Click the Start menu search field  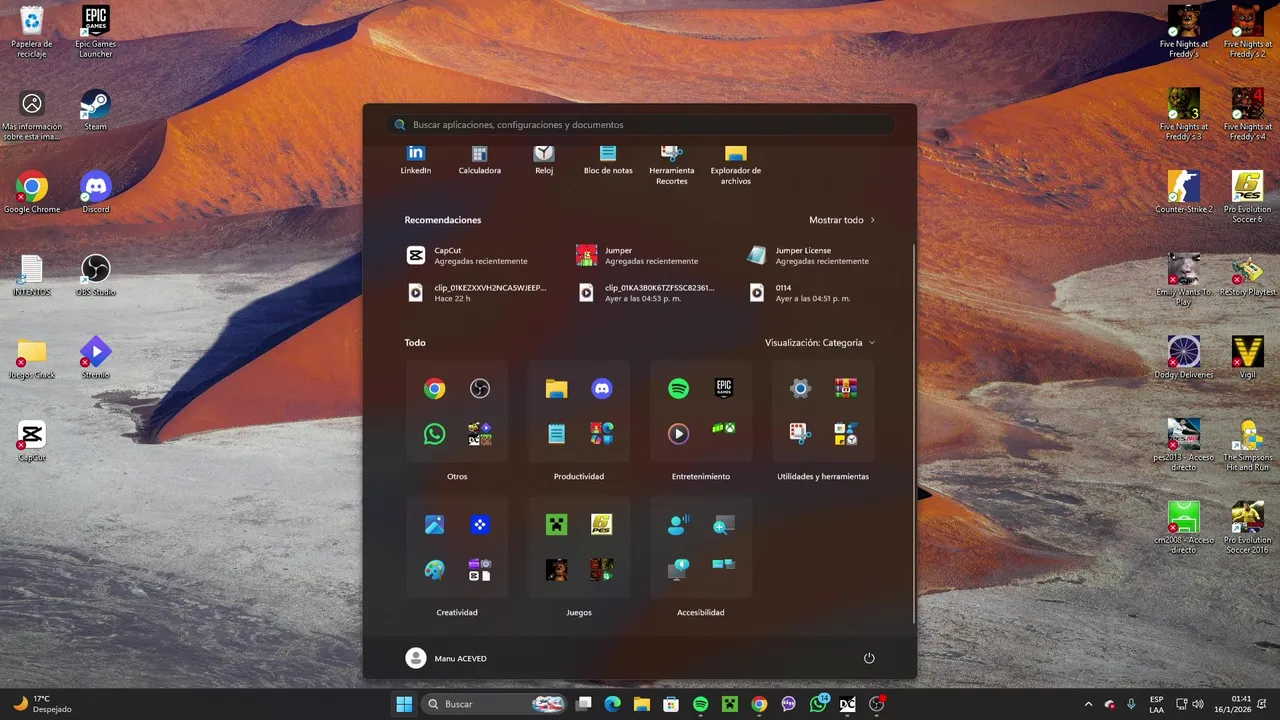click(640, 125)
